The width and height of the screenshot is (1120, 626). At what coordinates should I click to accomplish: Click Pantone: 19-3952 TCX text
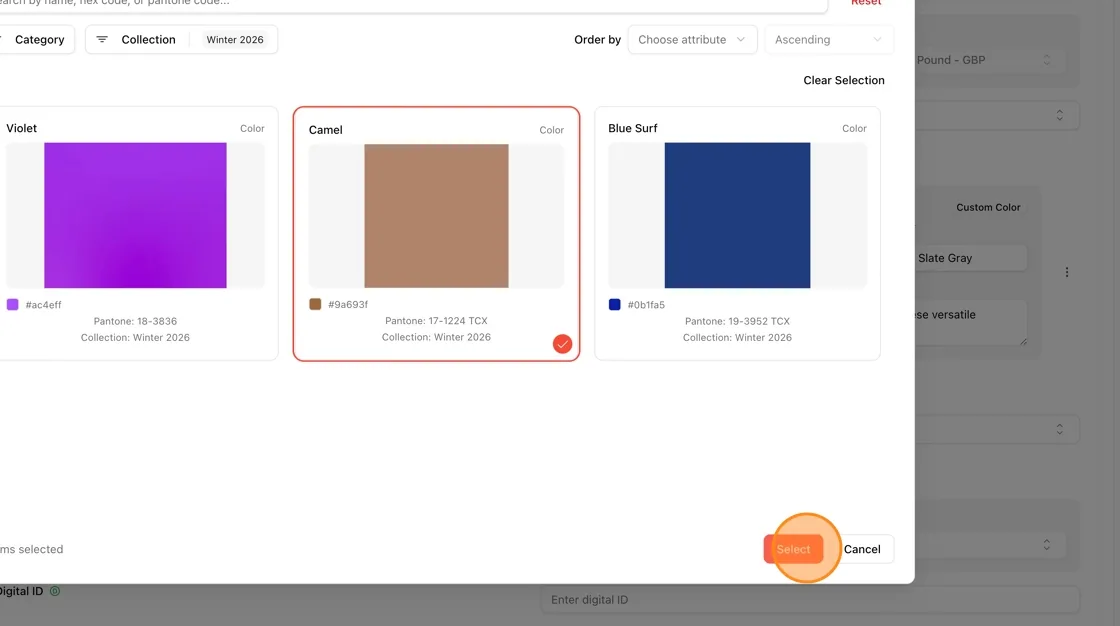(737, 321)
